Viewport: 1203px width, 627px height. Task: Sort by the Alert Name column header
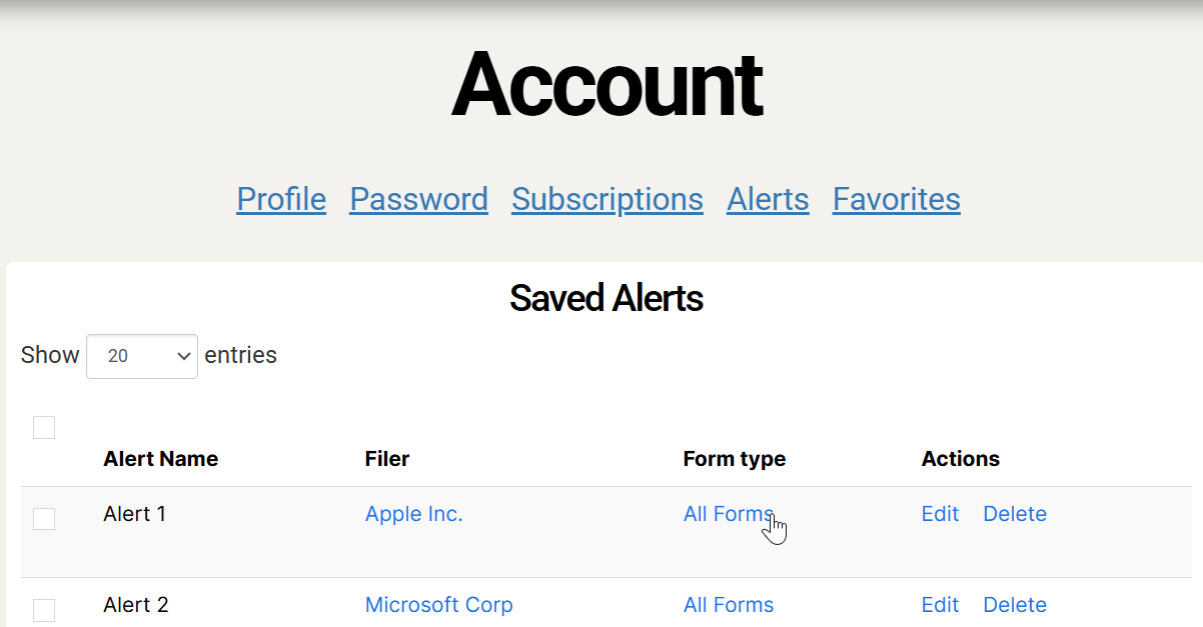[160, 459]
